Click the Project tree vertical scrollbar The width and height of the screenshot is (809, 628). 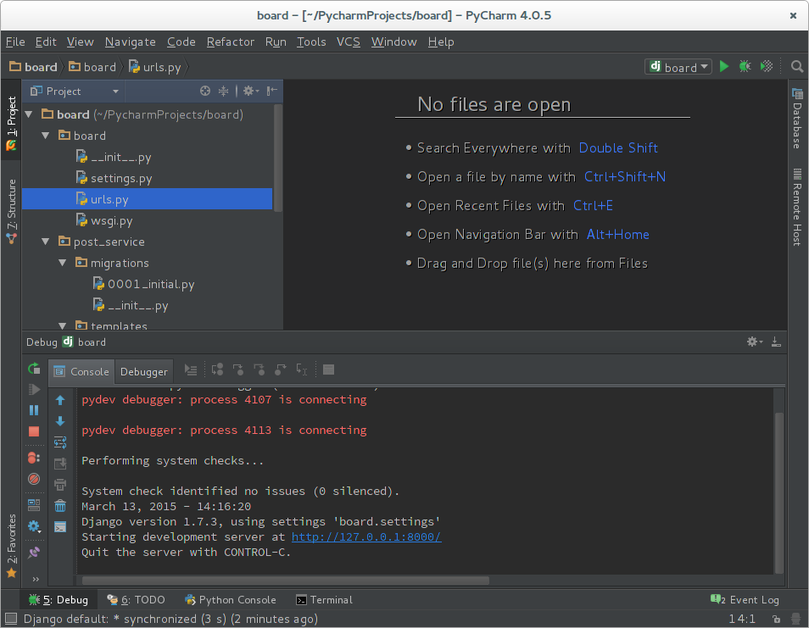(278, 158)
